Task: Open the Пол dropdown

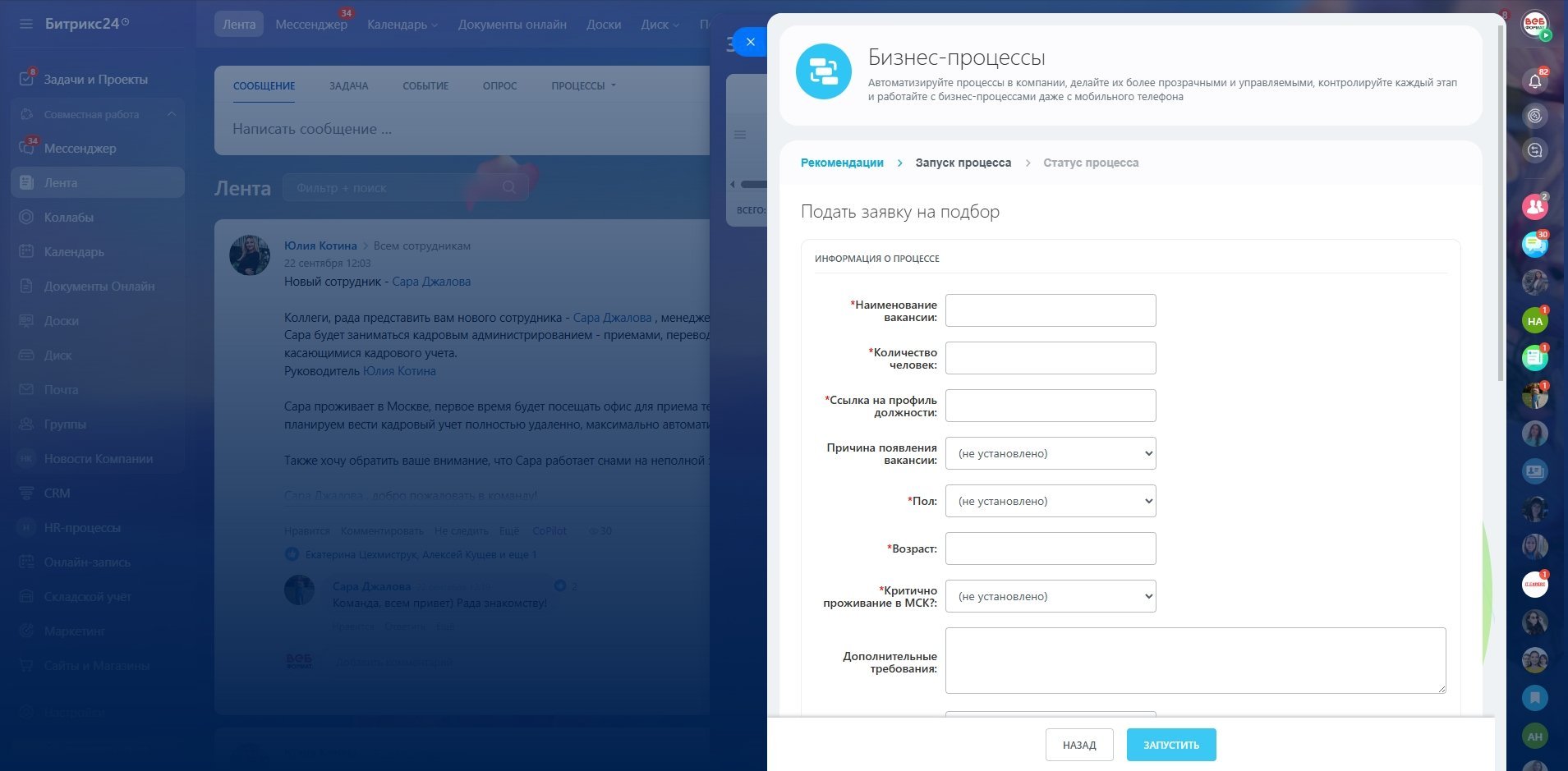Action: click(x=1051, y=501)
